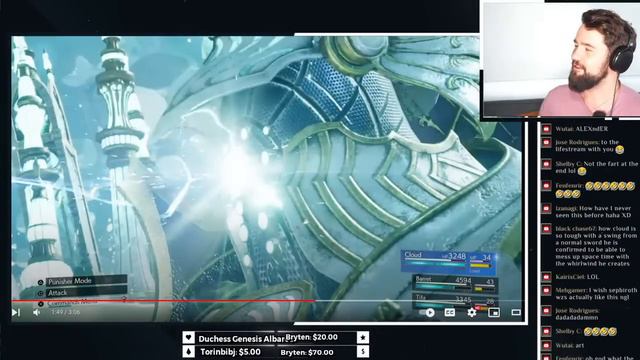This screenshot has height=360, width=640.
Task: Click YouTube icon beside 'I wish sephiroth' message
Action: tap(546, 290)
